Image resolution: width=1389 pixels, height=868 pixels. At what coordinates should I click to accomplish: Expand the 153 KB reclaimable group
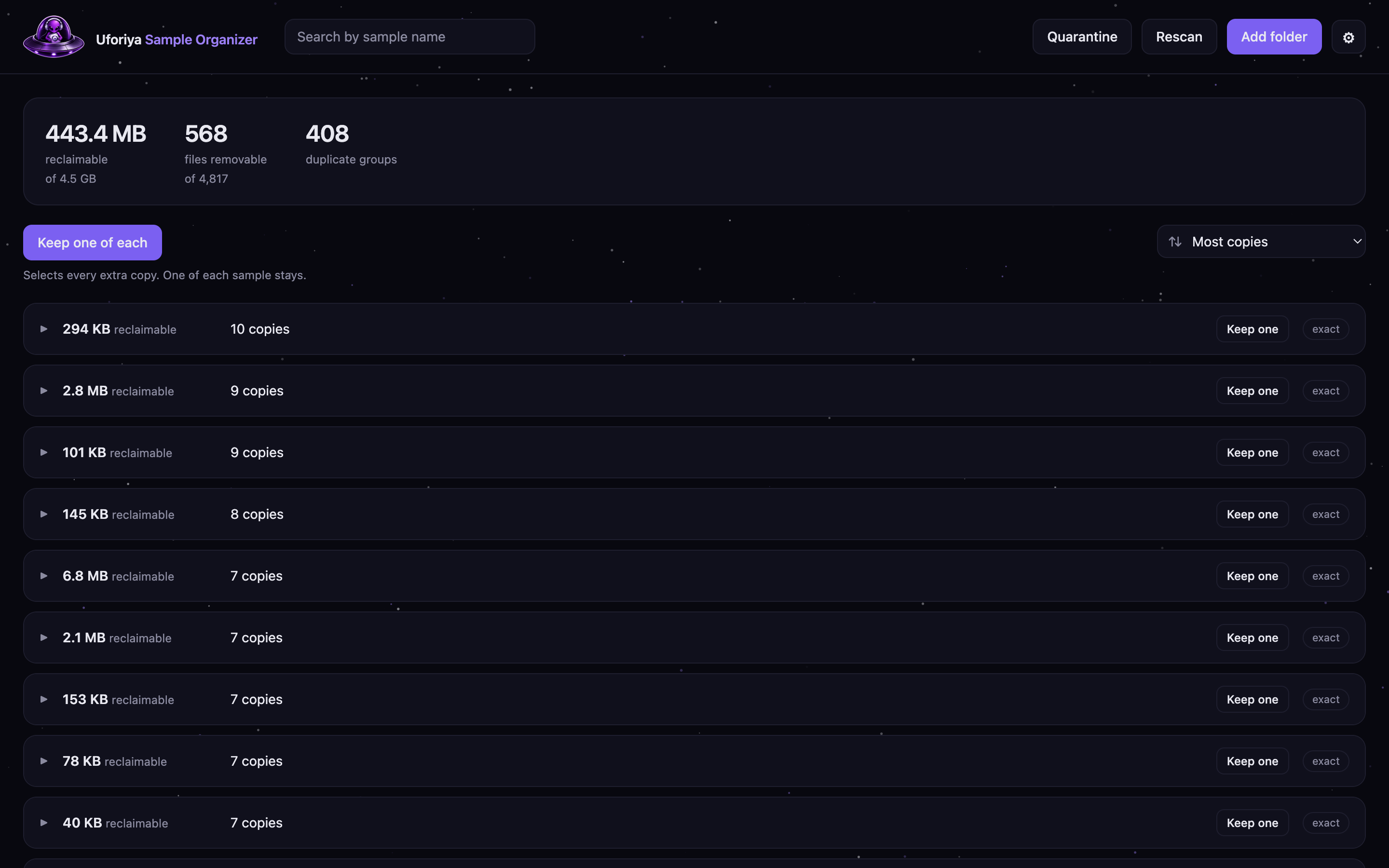[x=43, y=699]
